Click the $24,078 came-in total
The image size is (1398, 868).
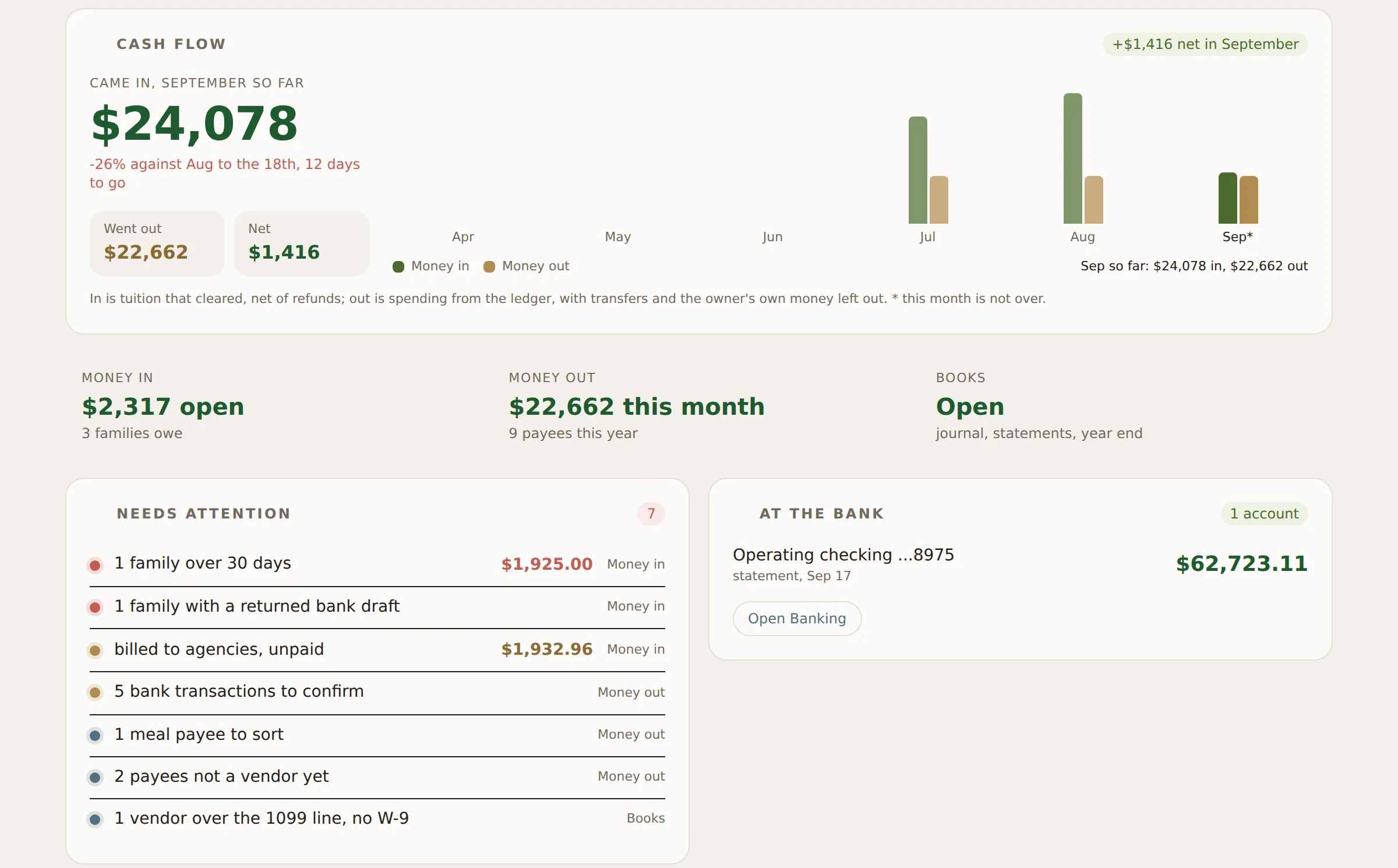tap(195, 124)
